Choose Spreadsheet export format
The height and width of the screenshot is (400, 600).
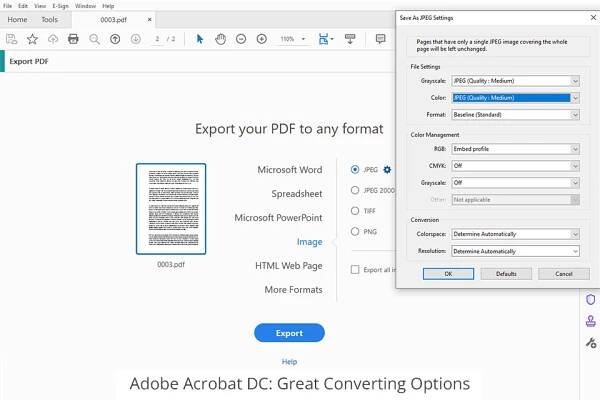297,194
